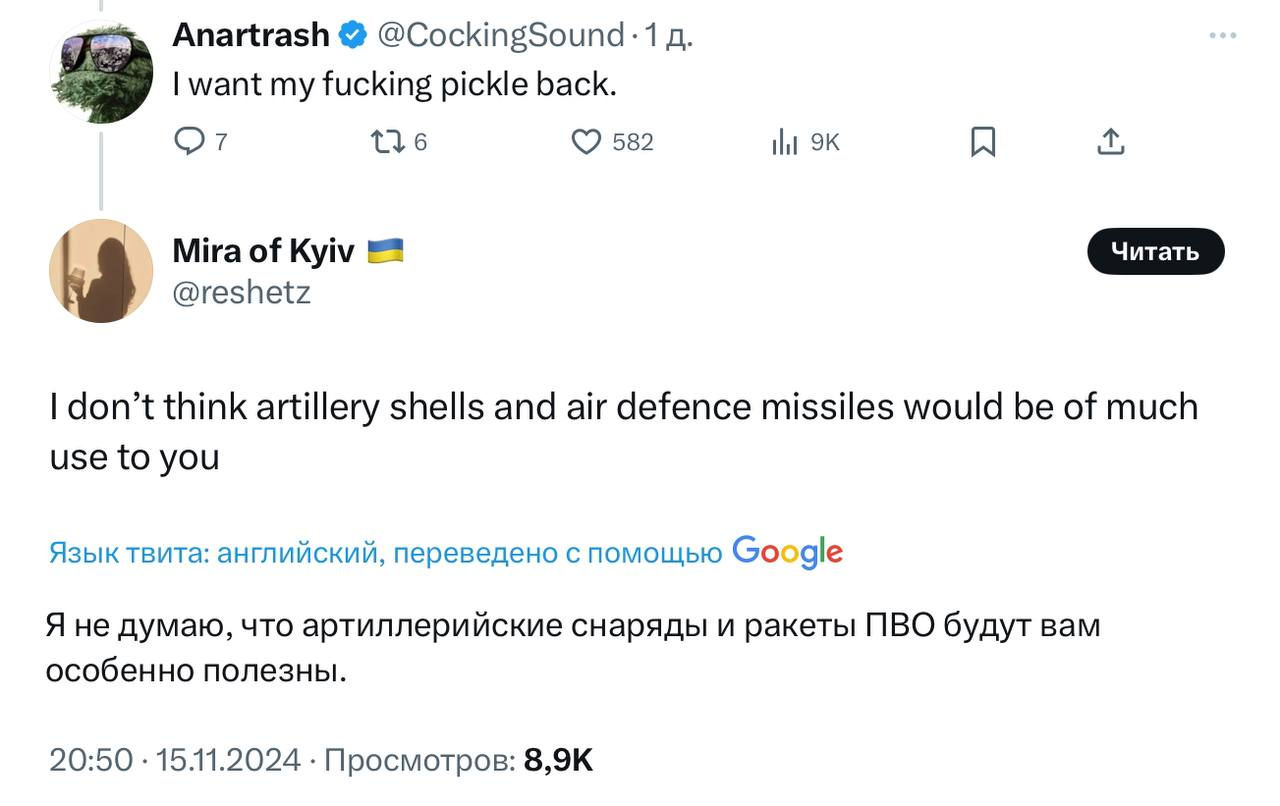The image size is (1280, 806).
Task: Click the 1 д. tweet age
Action: click(668, 36)
